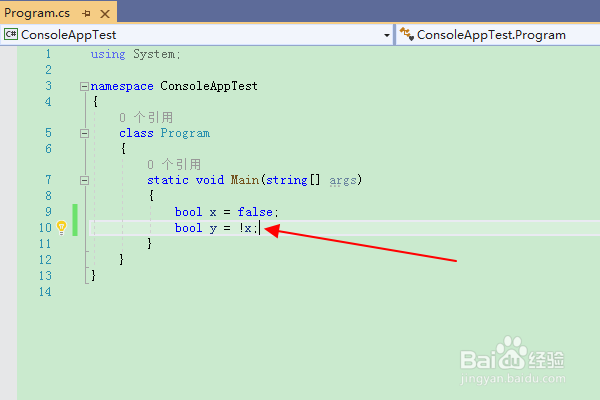Click the 'Main' method name
Image resolution: width=600 pixels, height=400 pixels.
(x=245, y=180)
